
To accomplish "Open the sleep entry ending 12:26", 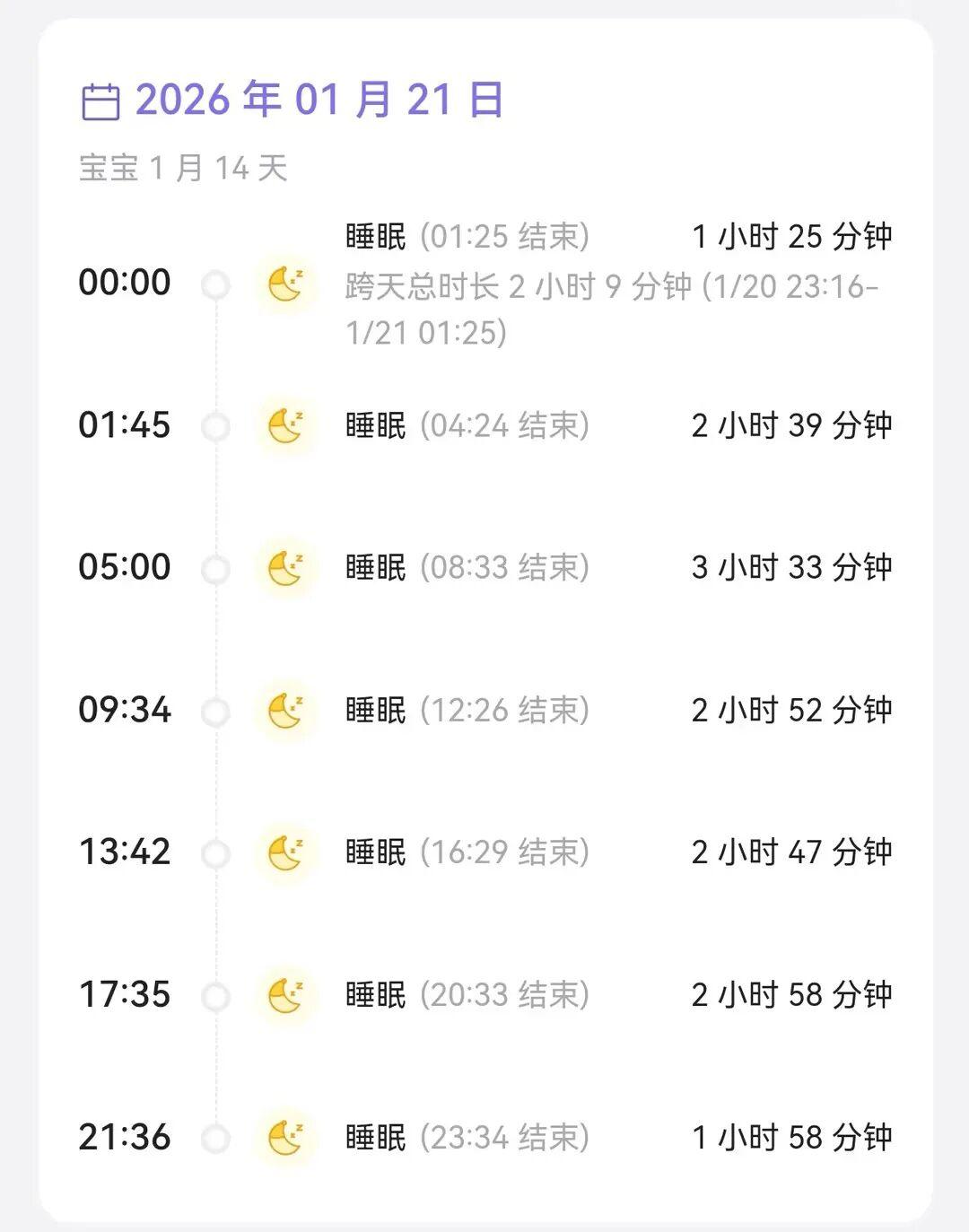I will 467,711.
